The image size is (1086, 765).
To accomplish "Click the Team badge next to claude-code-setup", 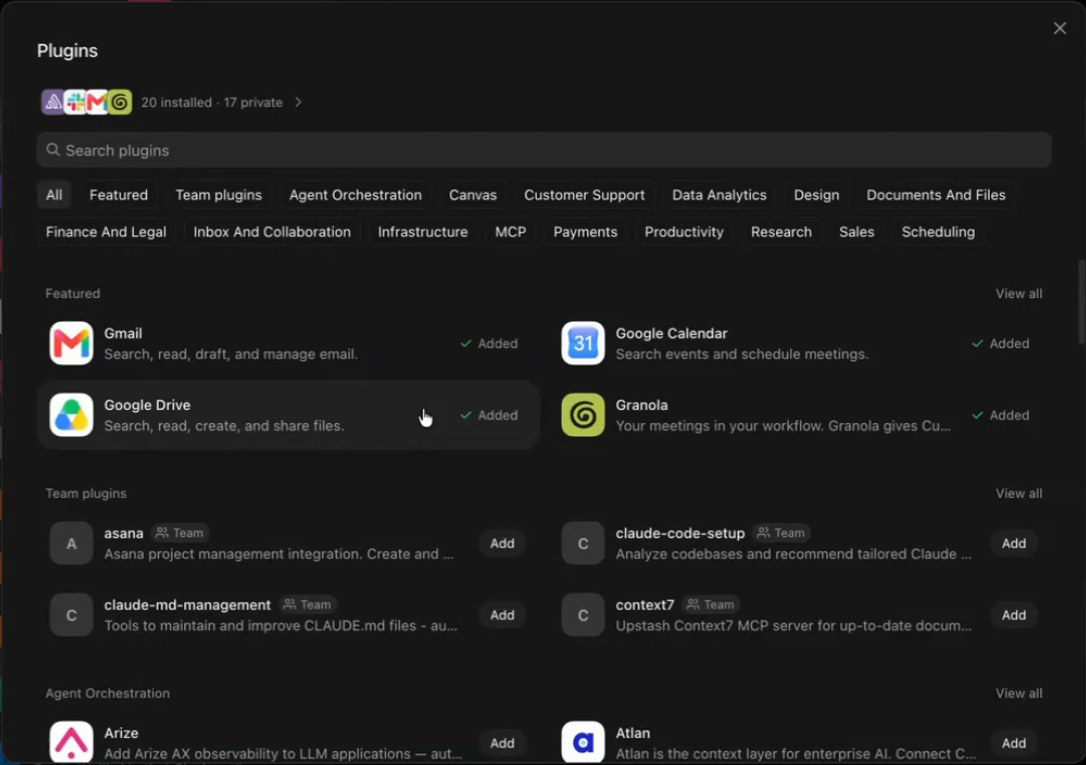I will (782, 533).
